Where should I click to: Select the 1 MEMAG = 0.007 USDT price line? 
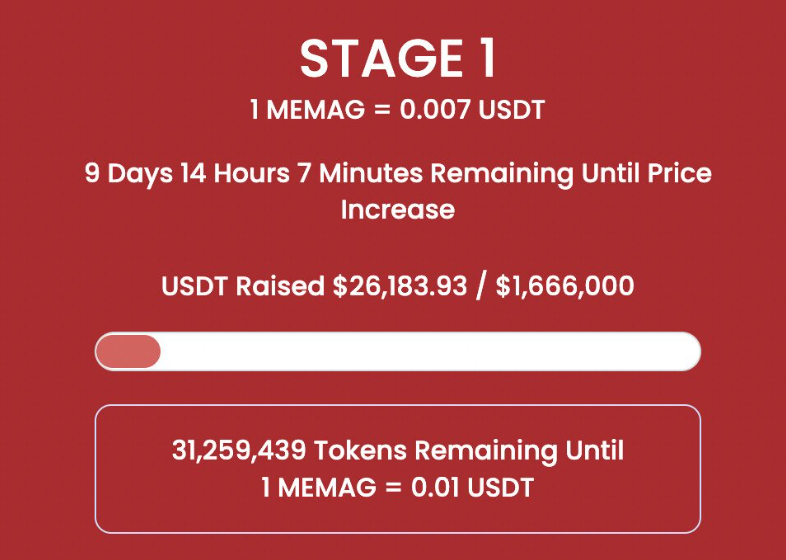[398, 110]
